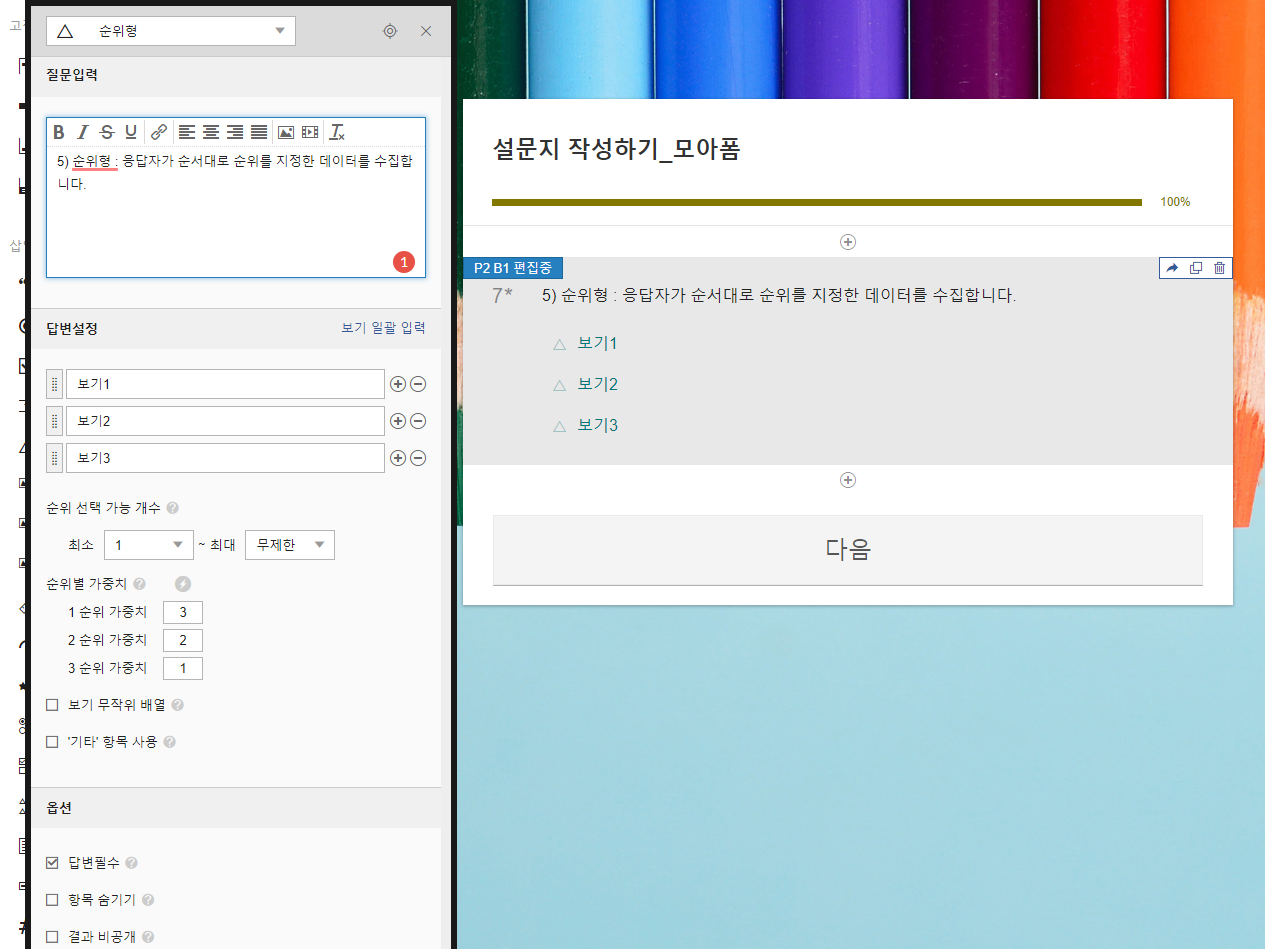Clear text formatting in editor
Image resolution: width=1265 pixels, height=949 pixels.
tap(338, 132)
